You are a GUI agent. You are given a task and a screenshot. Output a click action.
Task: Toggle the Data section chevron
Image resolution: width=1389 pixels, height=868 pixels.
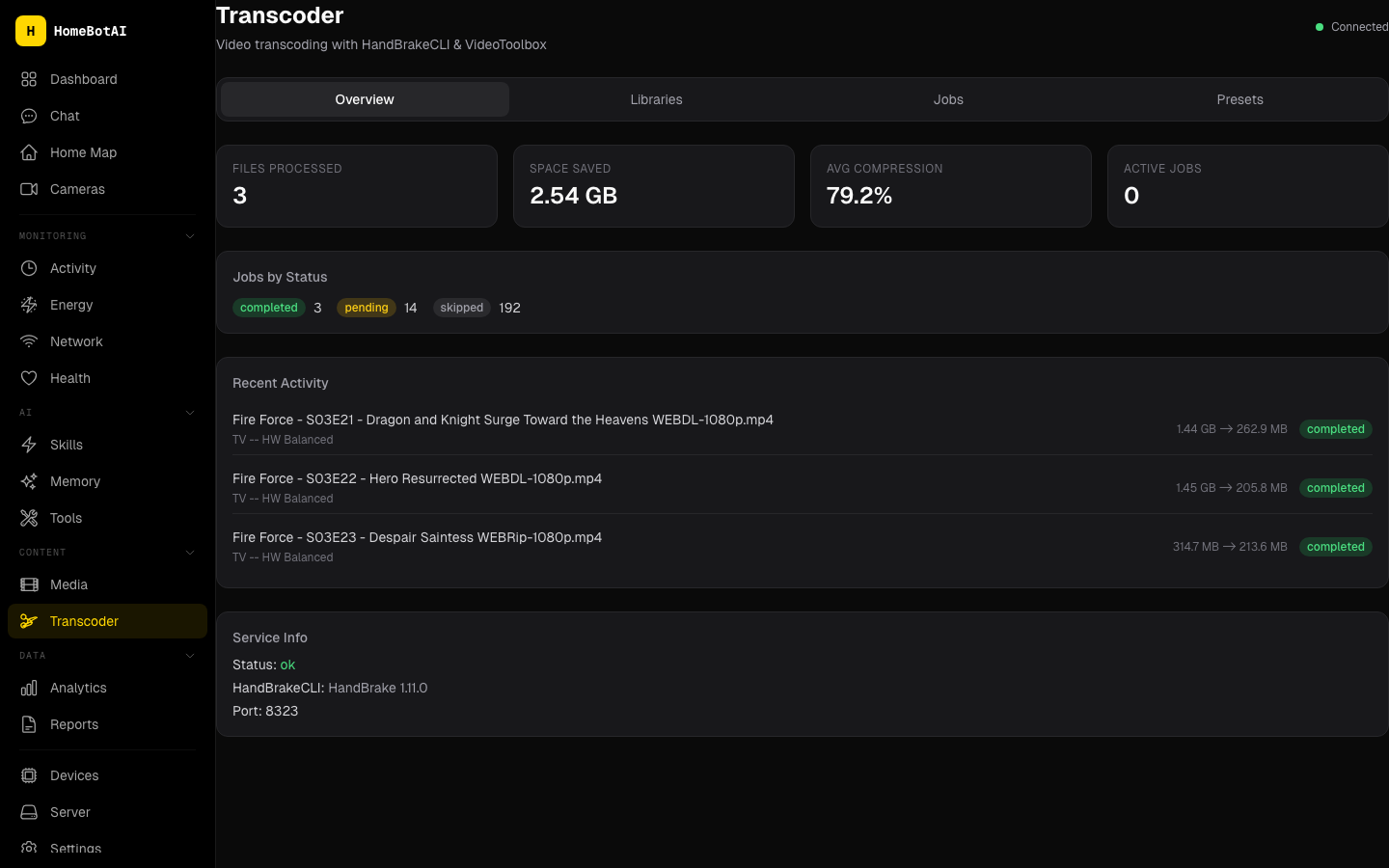tap(190, 656)
